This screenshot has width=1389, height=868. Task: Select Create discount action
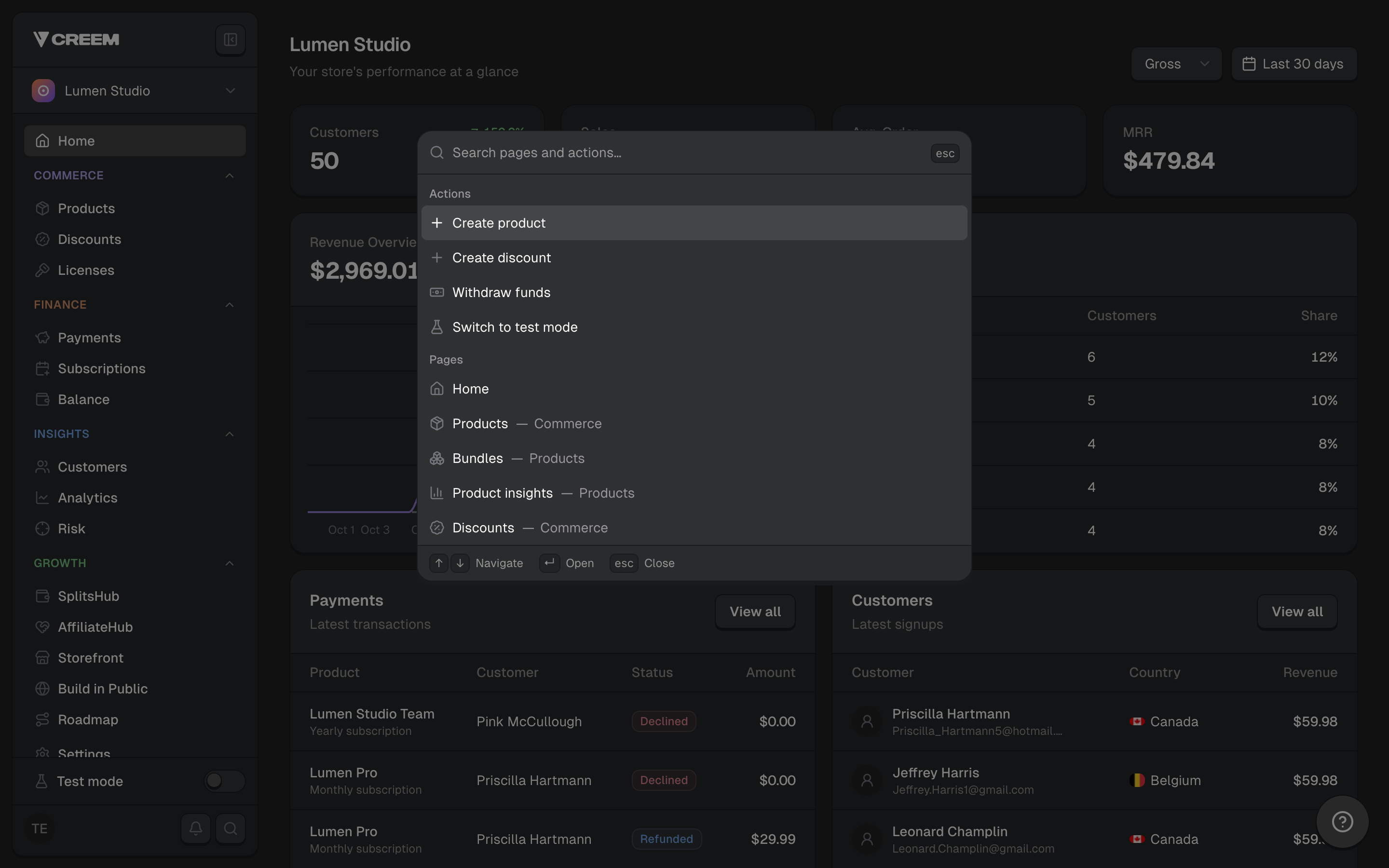694,258
